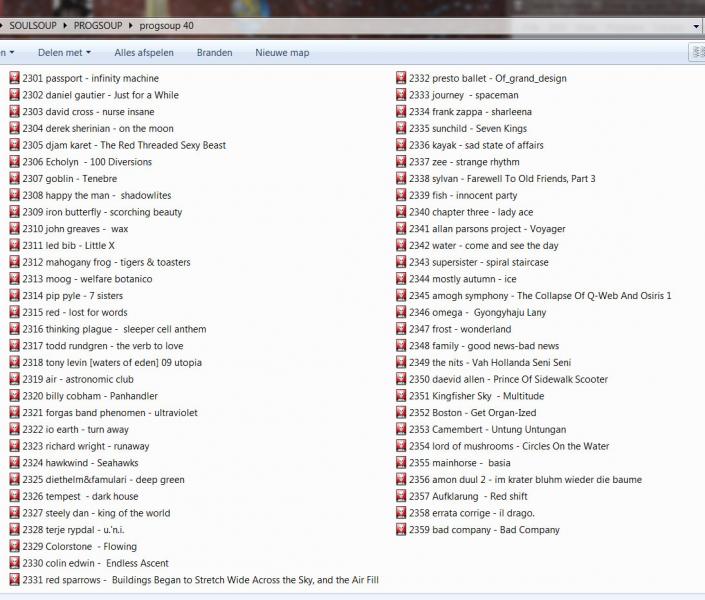This screenshot has width=705, height=600.
Task: Navigate to SOULSOUP in the breadcrumb
Action: (33, 26)
